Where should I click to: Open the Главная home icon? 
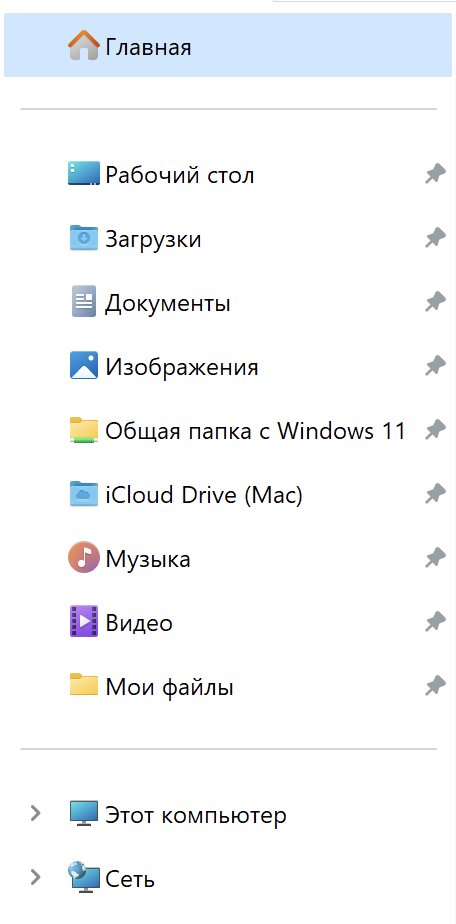[x=83, y=45]
